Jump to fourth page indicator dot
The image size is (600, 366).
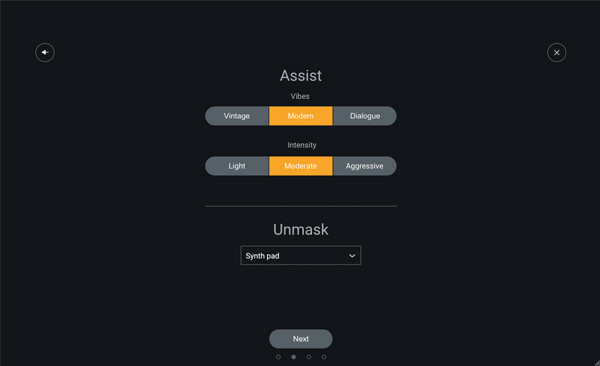(x=324, y=357)
